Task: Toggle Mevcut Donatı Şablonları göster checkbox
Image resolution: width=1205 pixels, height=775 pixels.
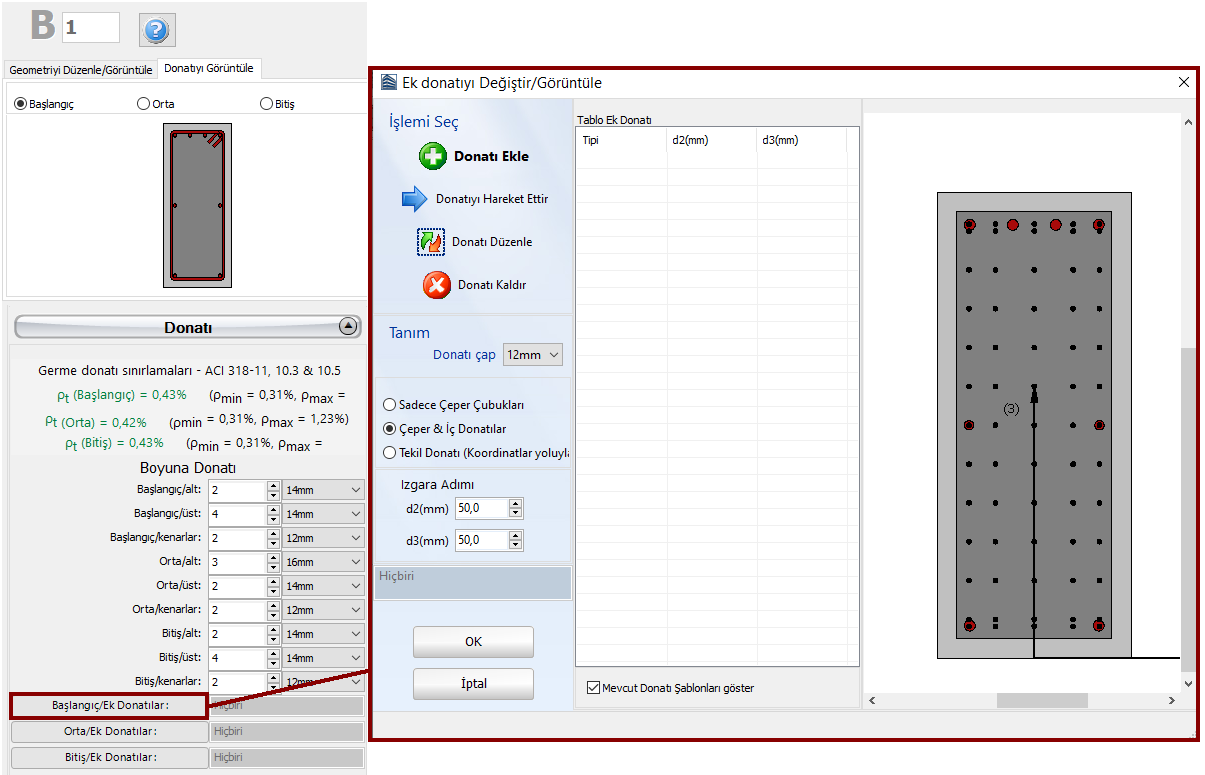Action: [594, 688]
